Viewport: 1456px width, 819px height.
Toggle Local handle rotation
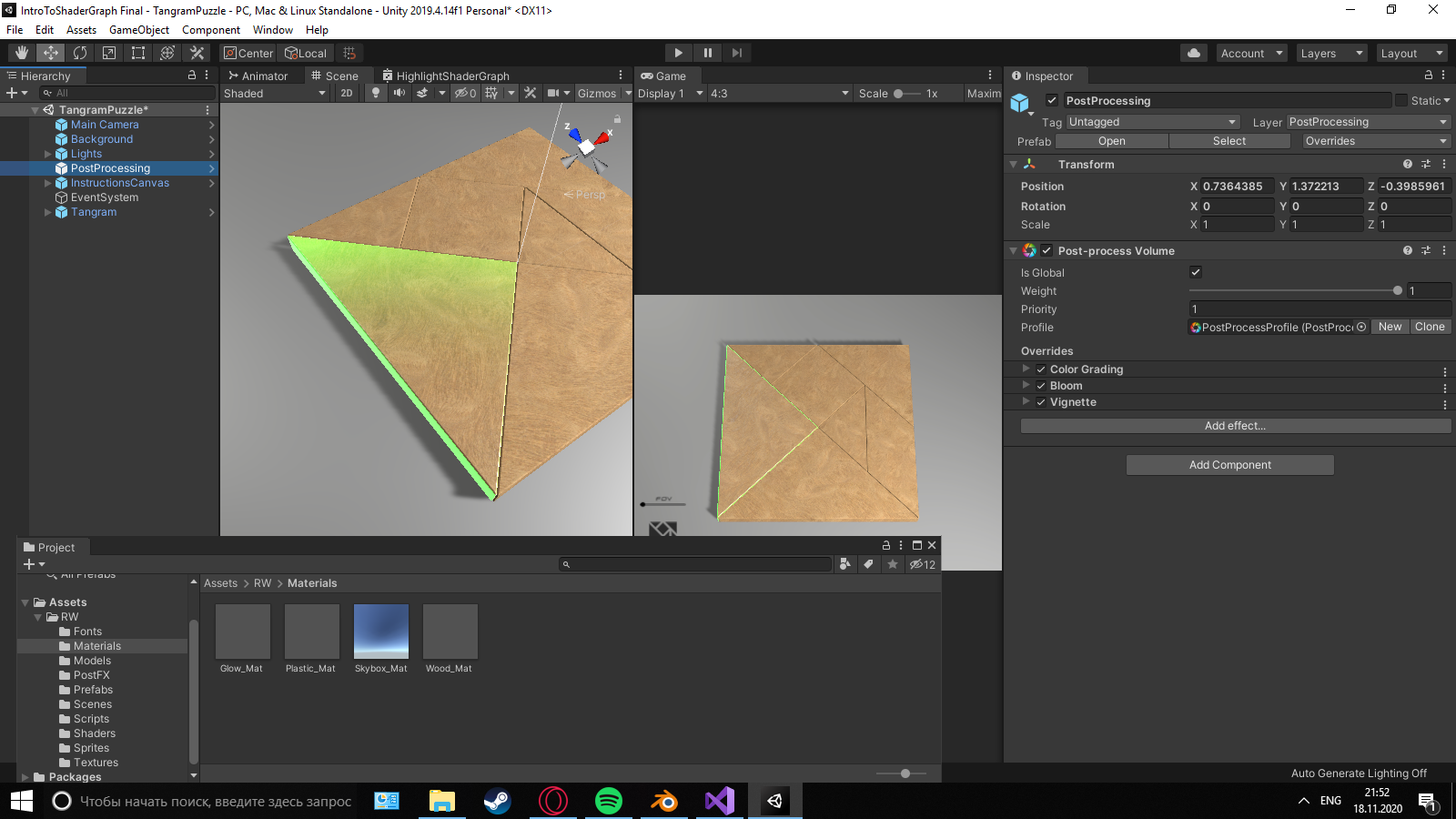[x=306, y=53]
